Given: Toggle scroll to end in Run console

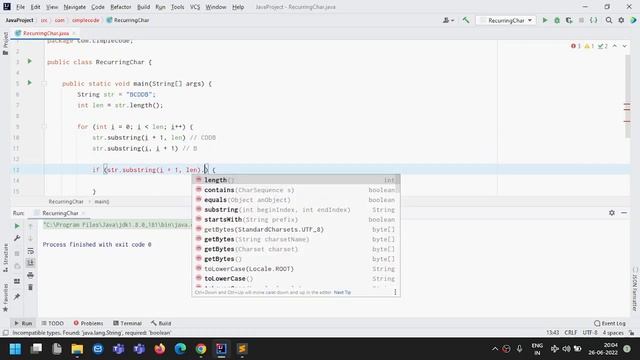Looking at the screenshot, I should [x=30, y=263].
